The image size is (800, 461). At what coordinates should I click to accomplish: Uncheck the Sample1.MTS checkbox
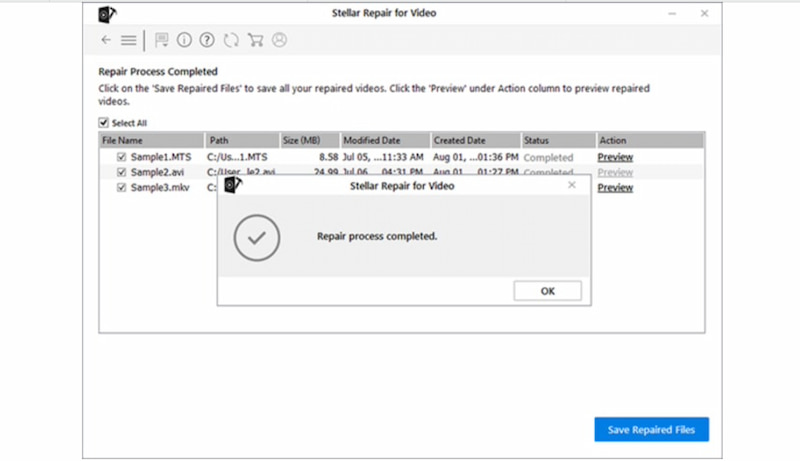click(x=121, y=158)
